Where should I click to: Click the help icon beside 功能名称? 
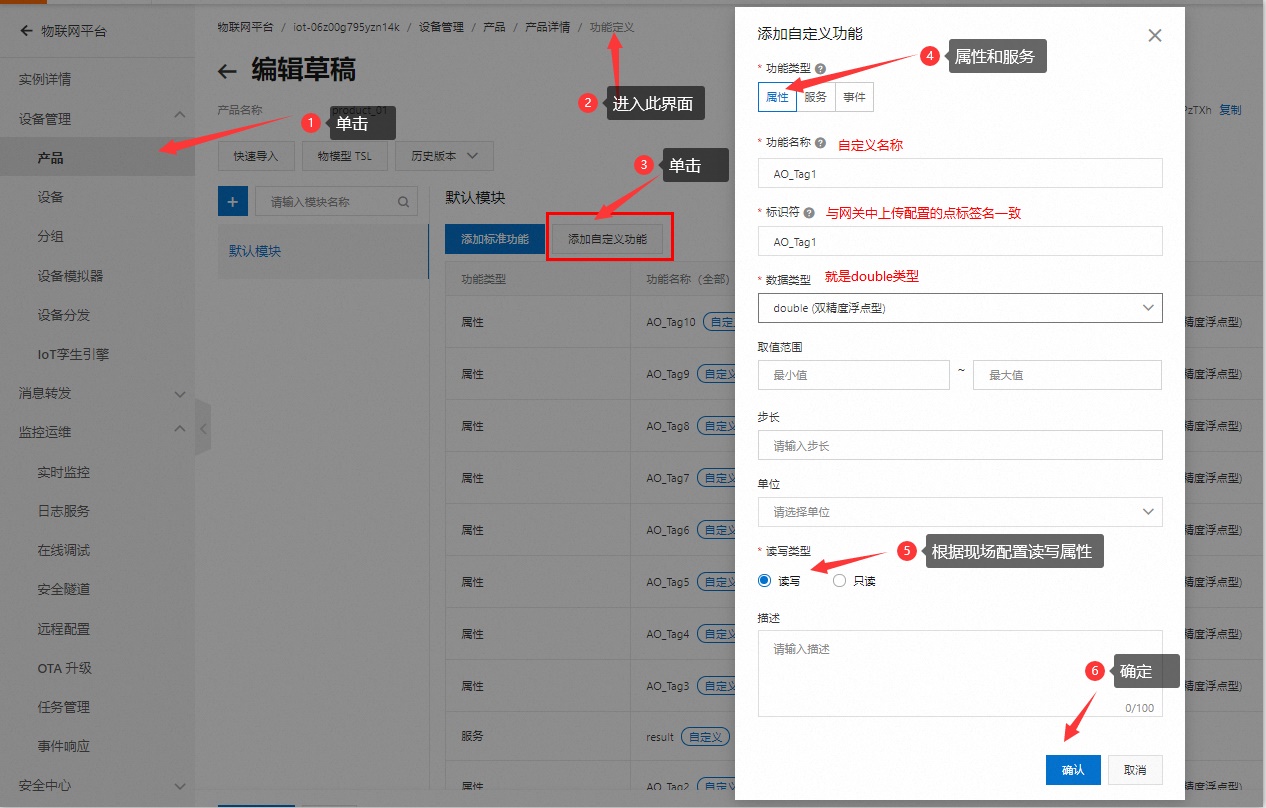[x=820, y=143]
